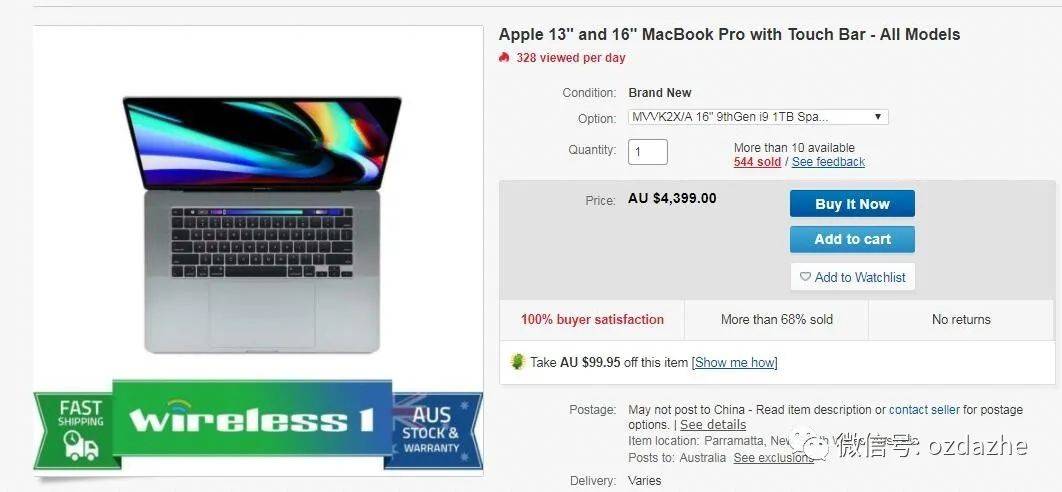Click the 100% buyer satisfaction cell
1062x492 pixels.
[592, 320]
